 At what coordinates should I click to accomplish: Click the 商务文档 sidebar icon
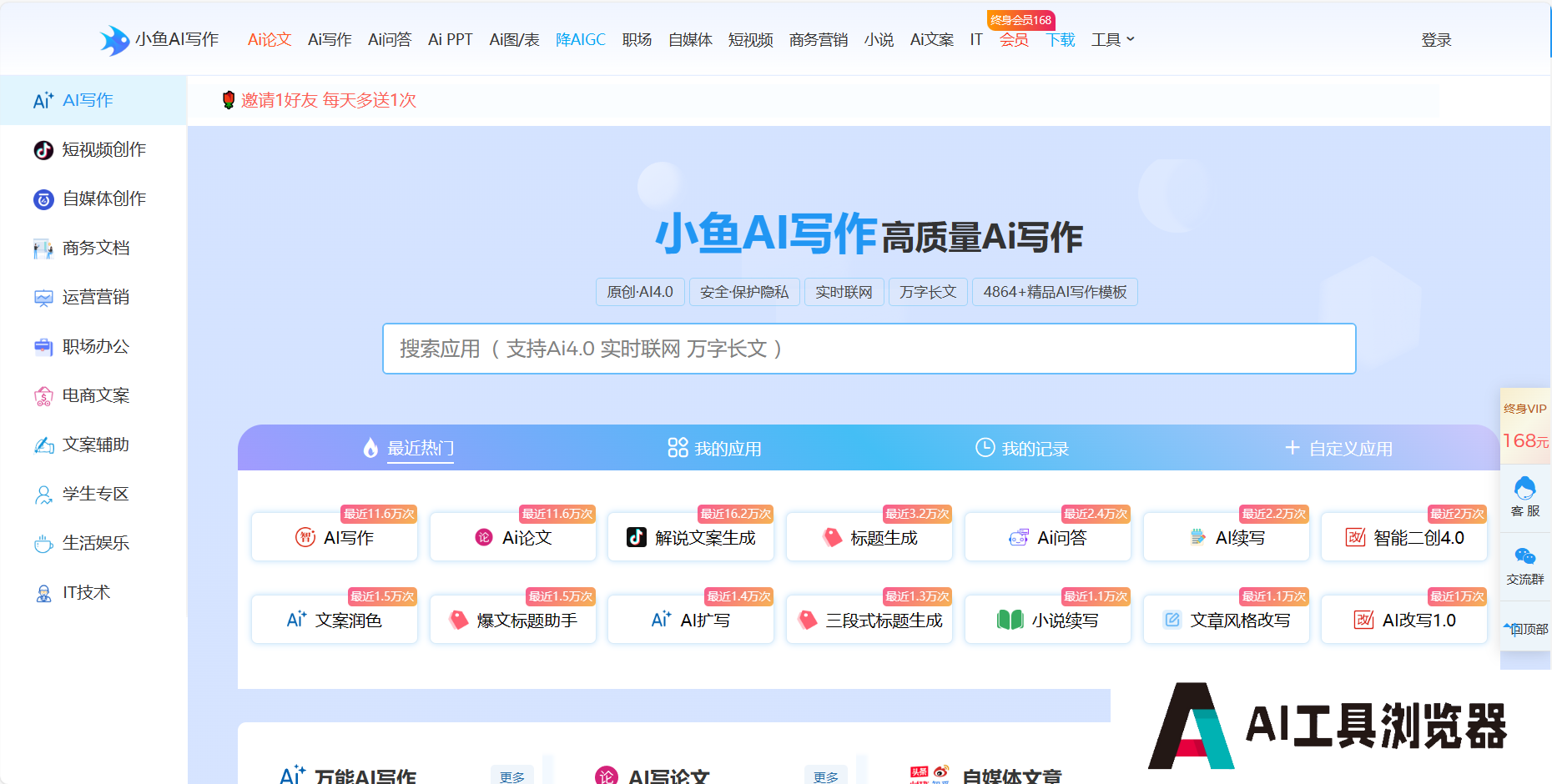[x=43, y=249]
